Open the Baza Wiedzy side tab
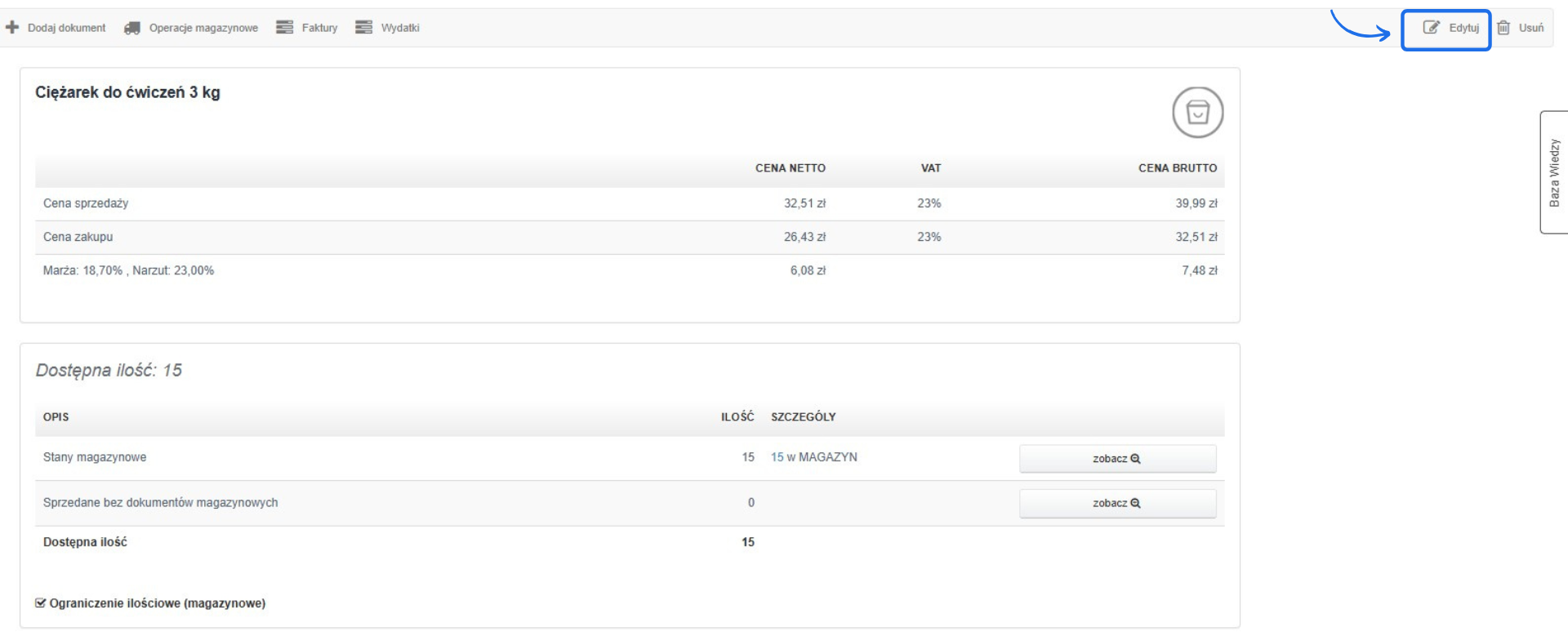The height and width of the screenshot is (632, 1568). [1553, 172]
